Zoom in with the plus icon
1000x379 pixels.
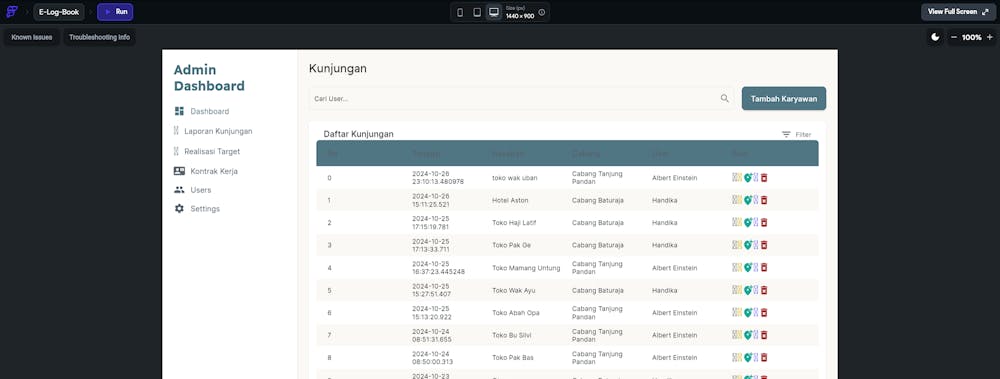990,37
